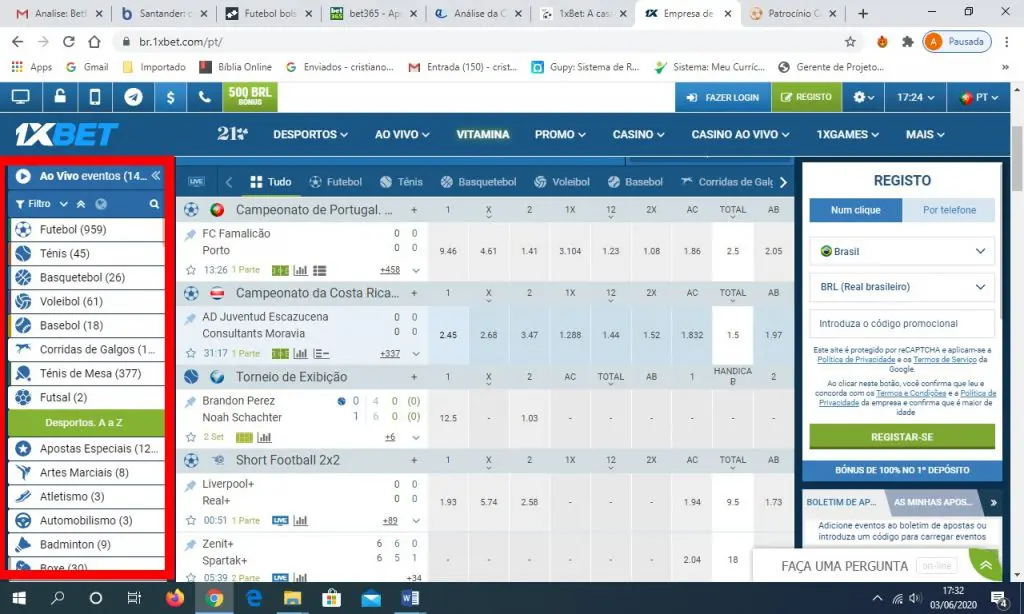This screenshot has height=614, width=1024.
Task: Click the Desportos. A a Z button
Action: [x=86, y=423]
